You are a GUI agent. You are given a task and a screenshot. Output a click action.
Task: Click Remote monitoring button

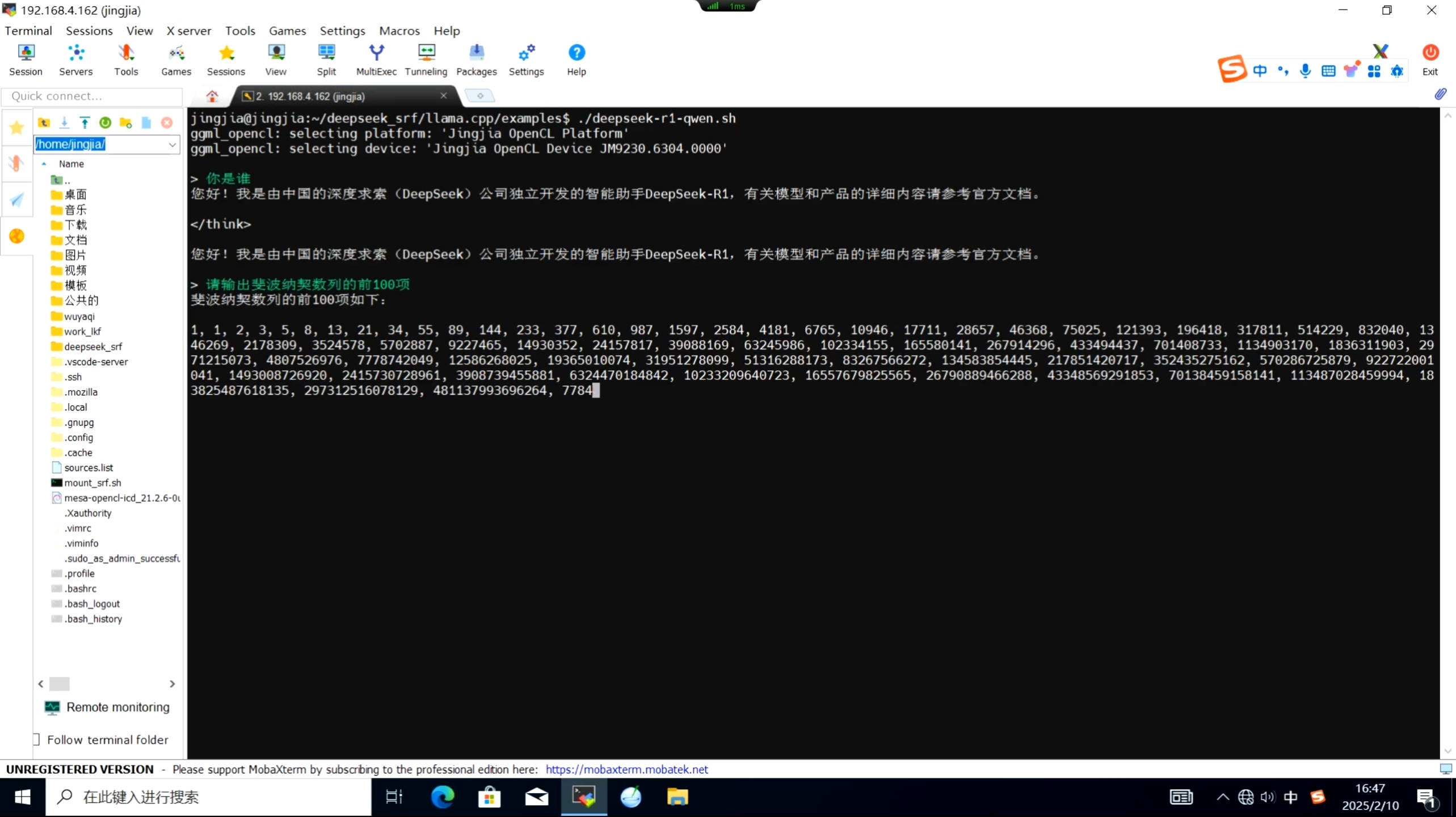[107, 707]
